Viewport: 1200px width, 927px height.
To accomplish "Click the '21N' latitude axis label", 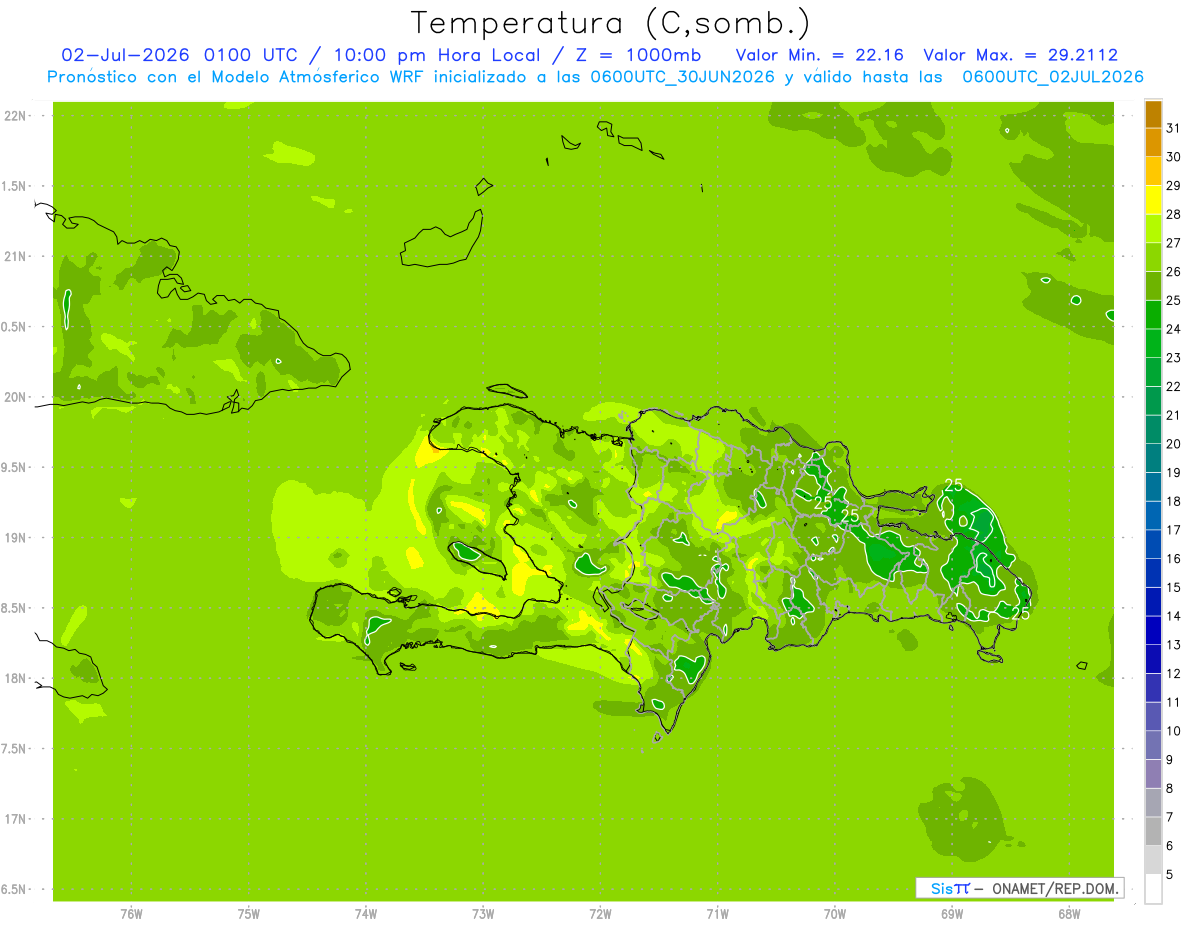I will pos(15,257).
